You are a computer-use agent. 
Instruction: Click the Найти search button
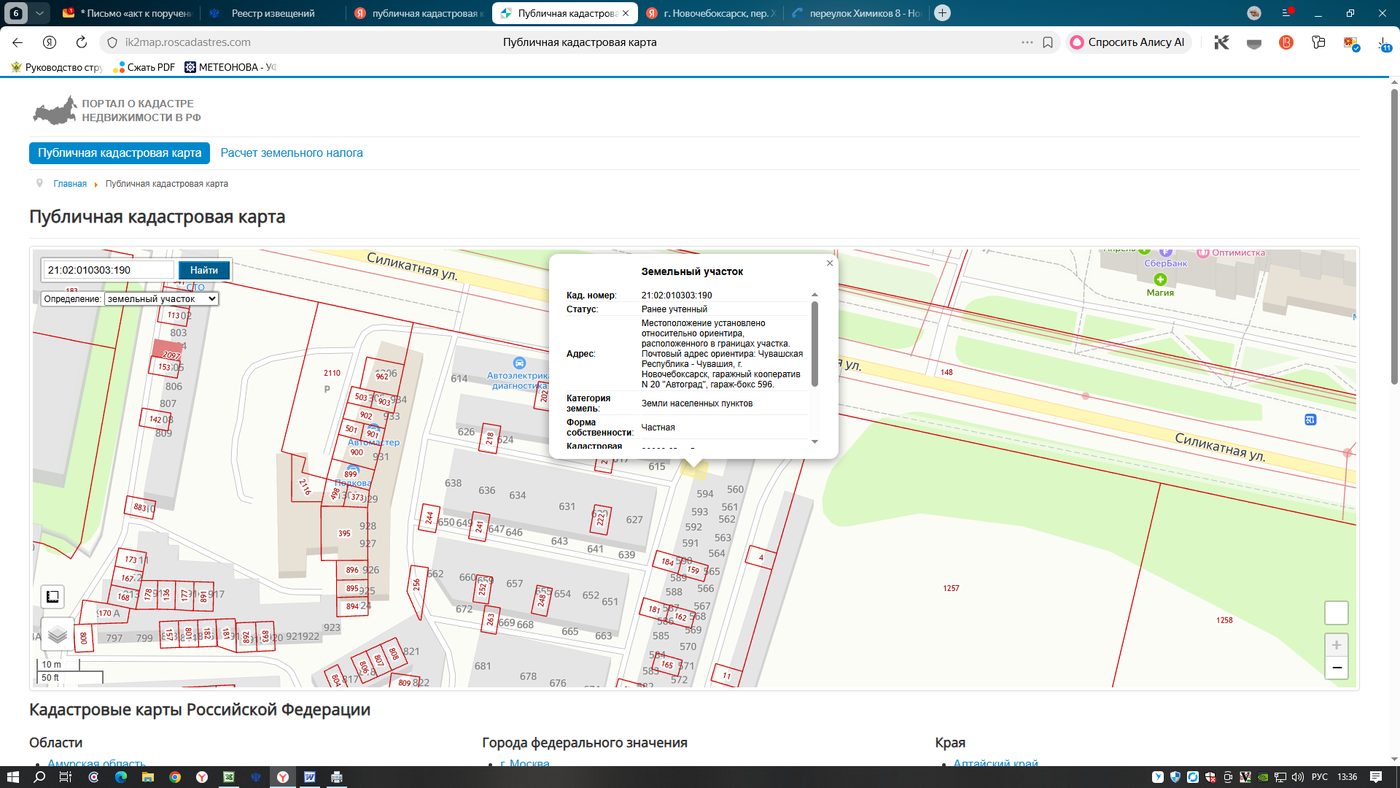pyautogui.click(x=204, y=270)
